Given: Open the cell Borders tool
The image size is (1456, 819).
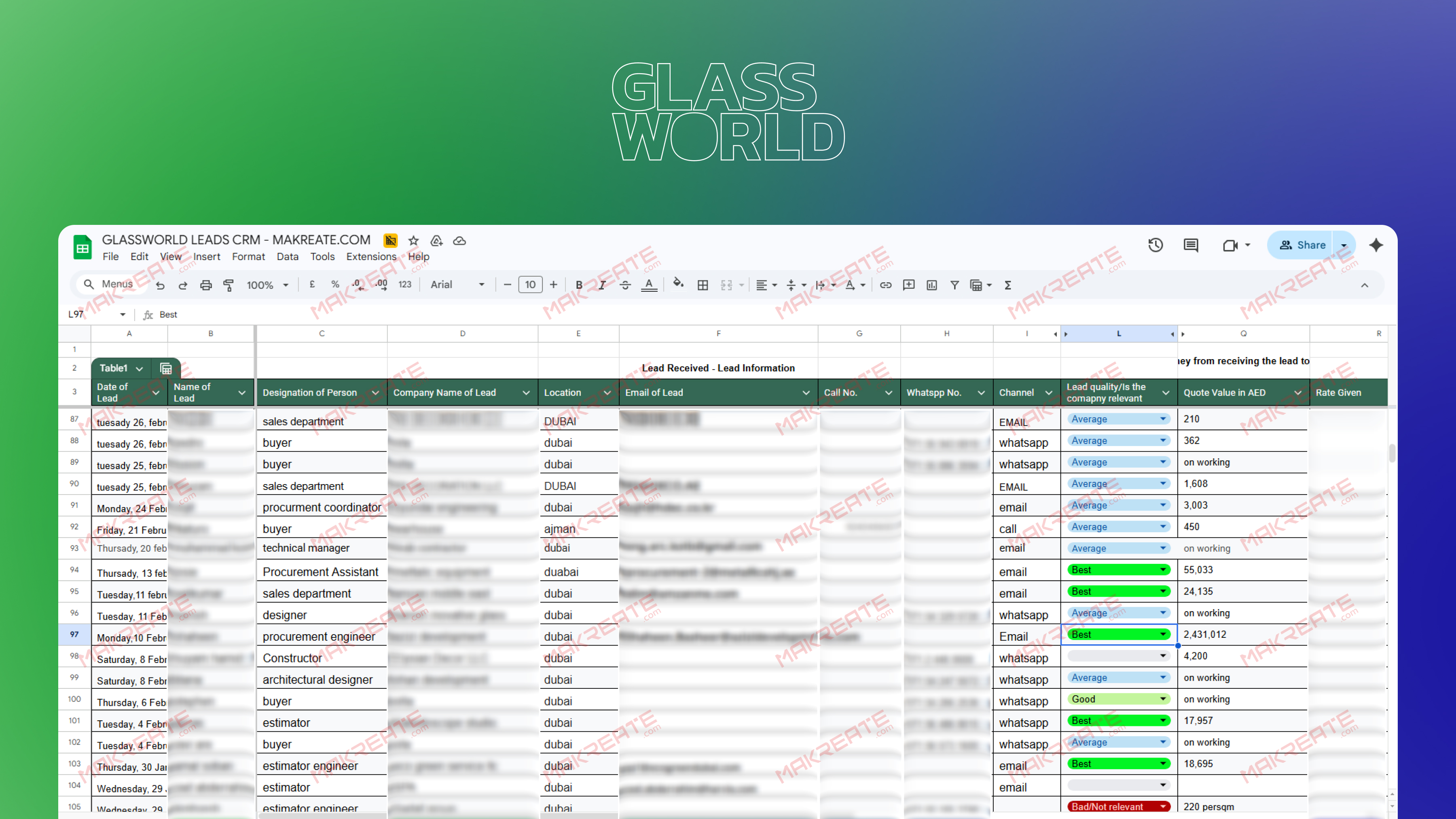Looking at the screenshot, I should [703, 285].
